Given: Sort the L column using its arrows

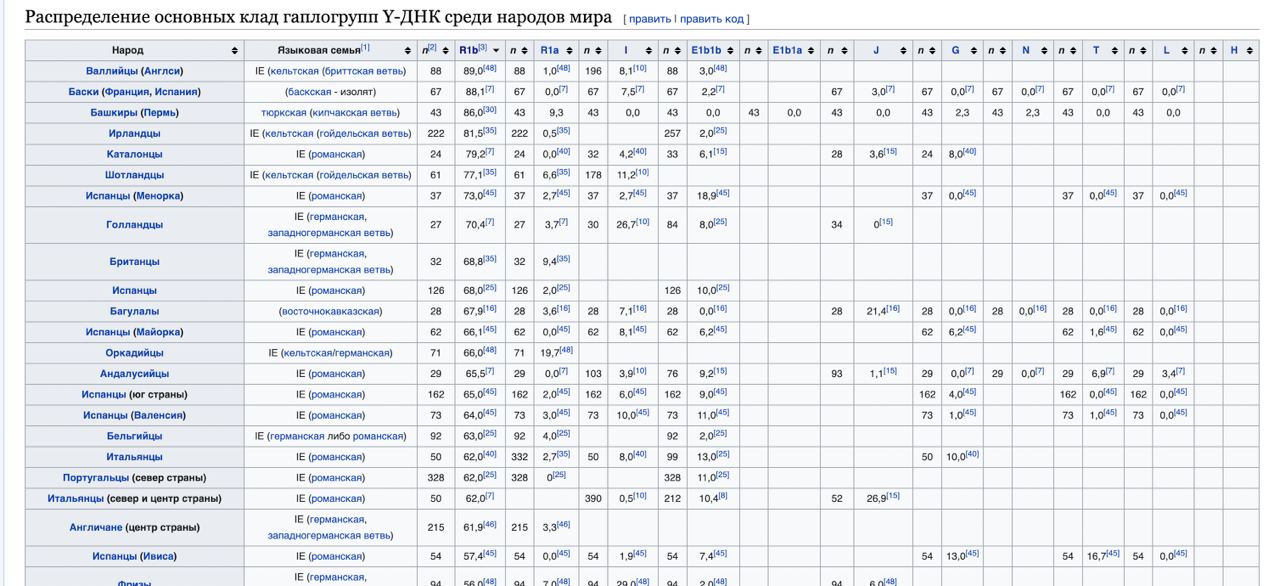Looking at the screenshot, I should (x=1184, y=50).
